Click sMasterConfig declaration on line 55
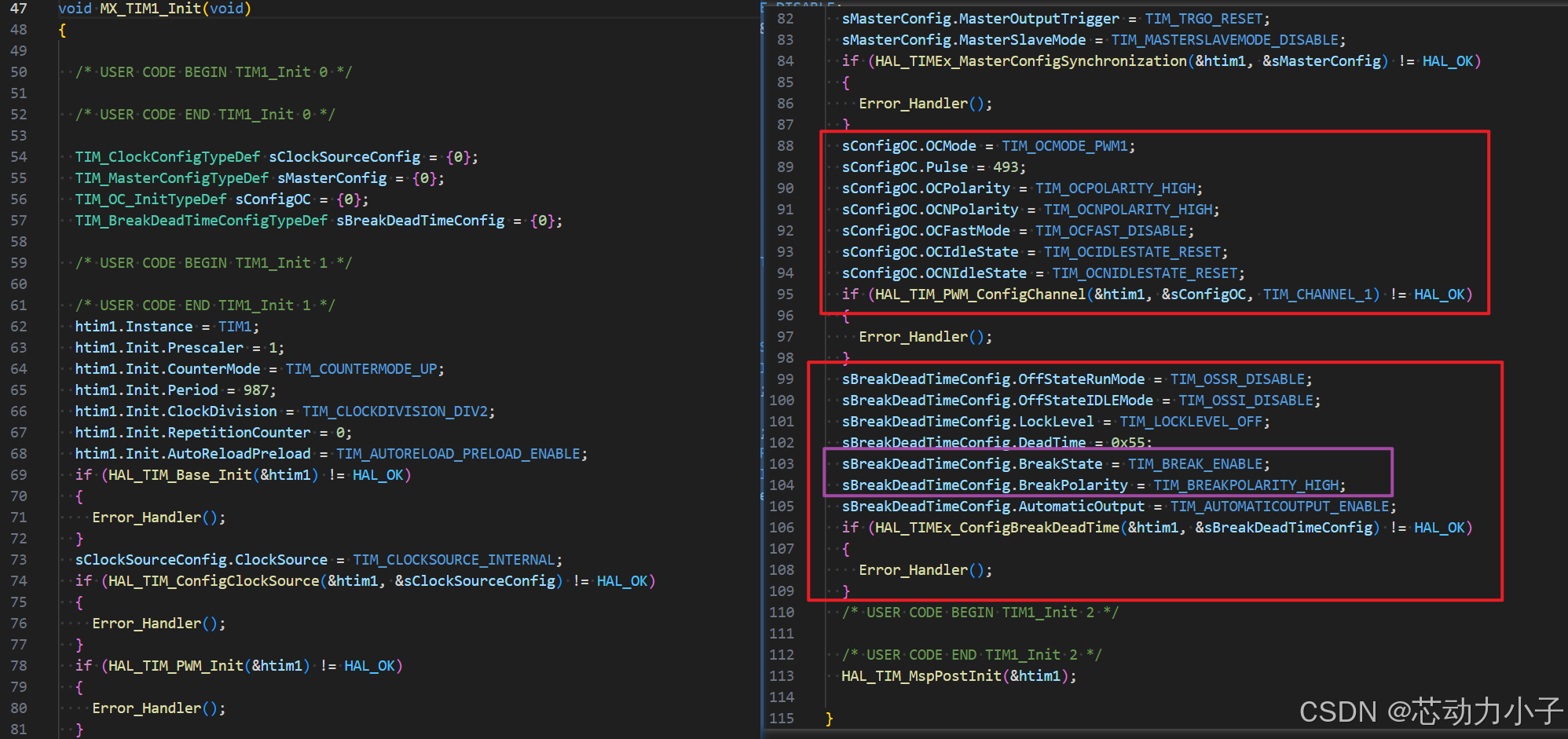Image resolution: width=1568 pixels, height=739 pixels. 332,178
